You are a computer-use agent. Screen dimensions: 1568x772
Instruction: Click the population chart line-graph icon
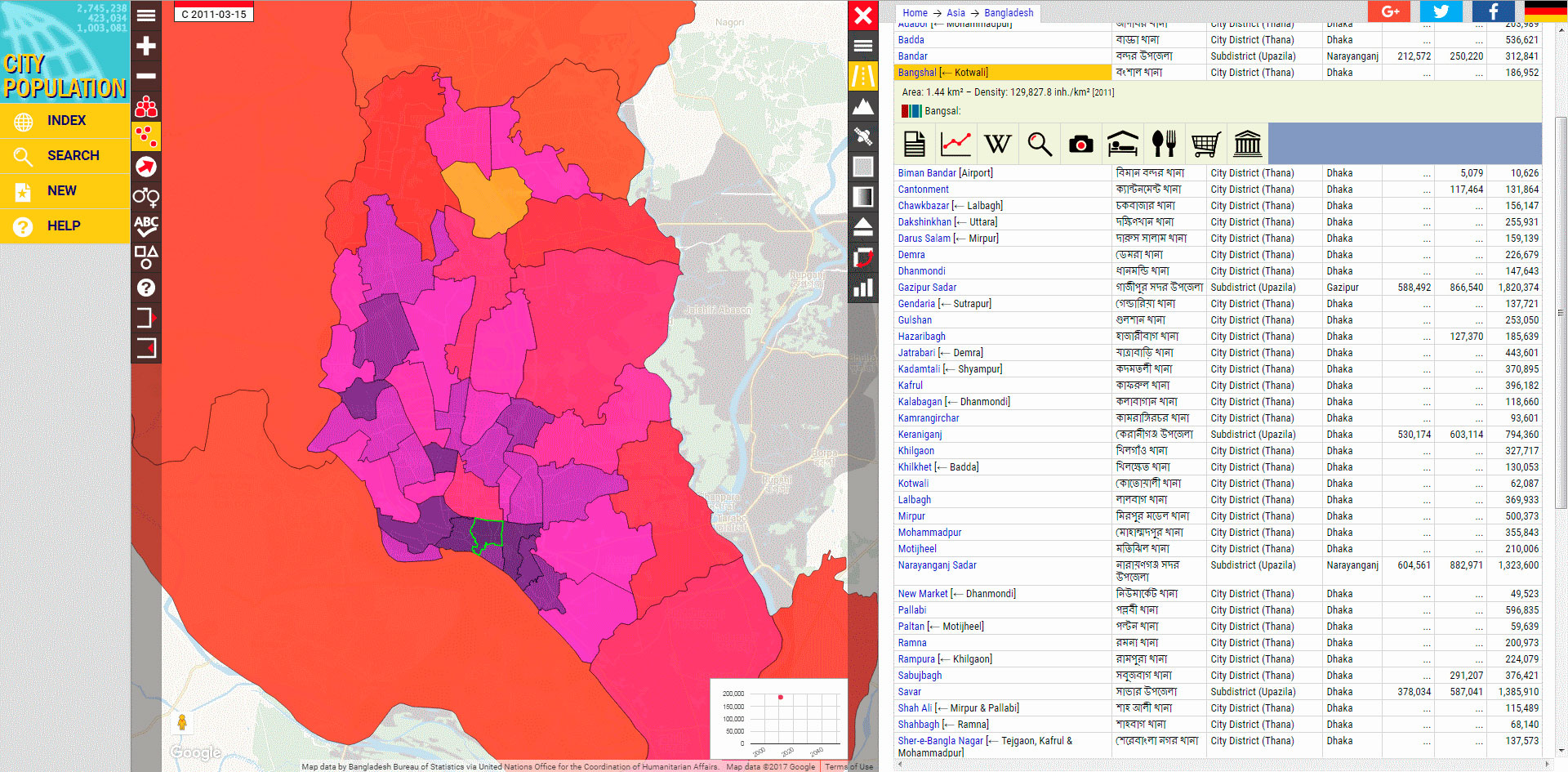pos(955,144)
